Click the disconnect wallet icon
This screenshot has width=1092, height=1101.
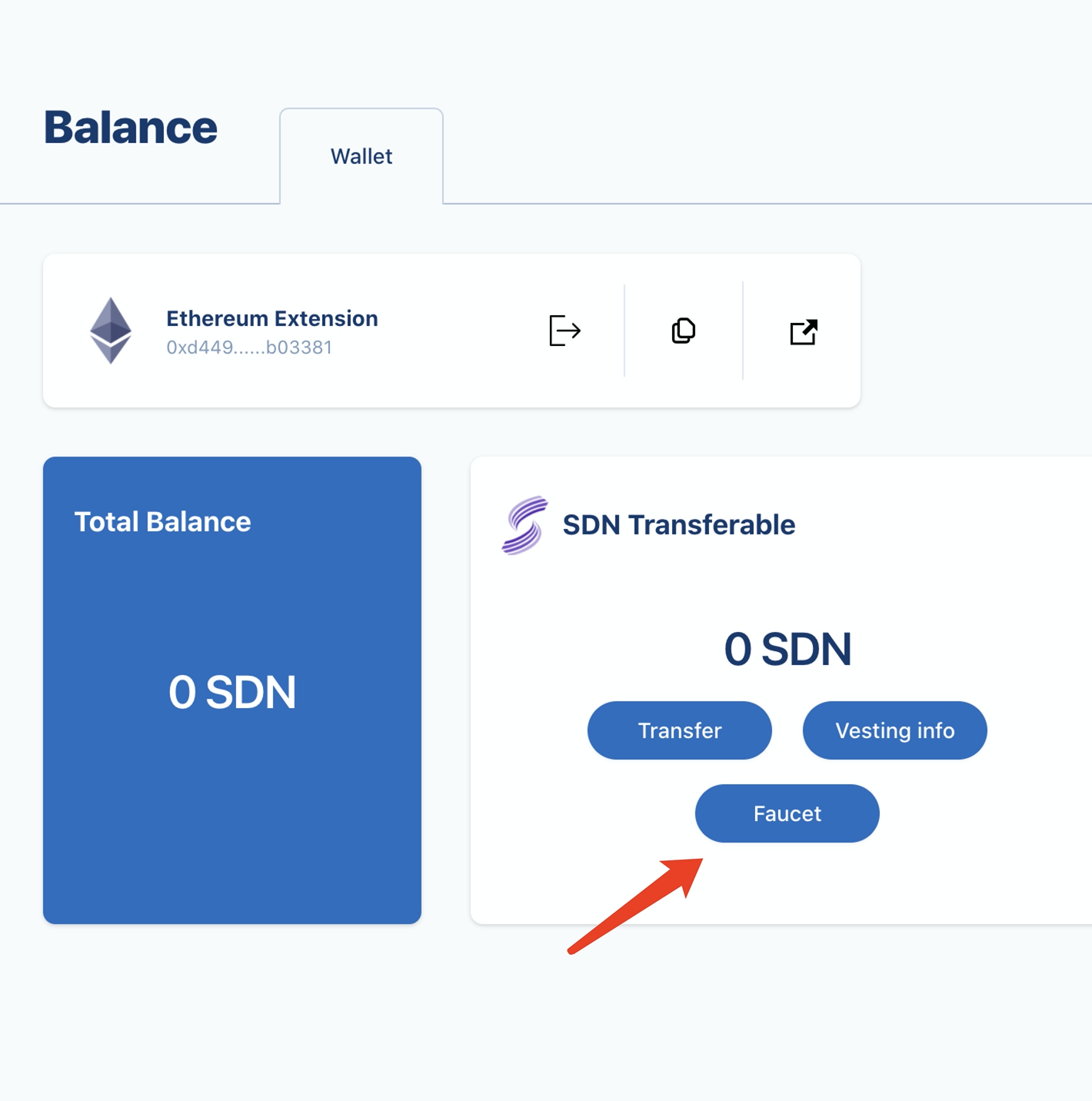point(564,331)
